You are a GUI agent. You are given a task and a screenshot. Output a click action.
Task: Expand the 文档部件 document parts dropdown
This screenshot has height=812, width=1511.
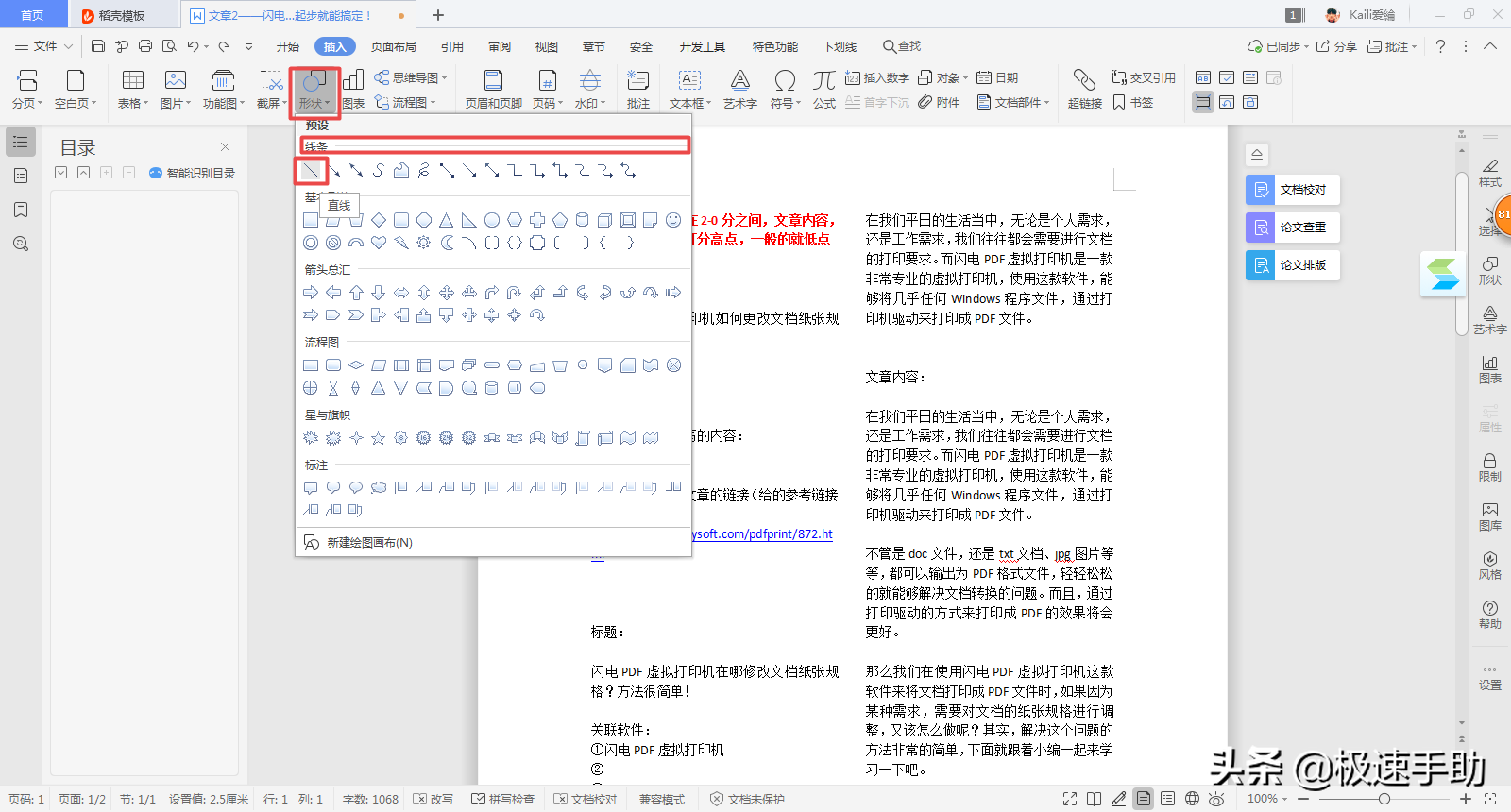point(1013,103)
